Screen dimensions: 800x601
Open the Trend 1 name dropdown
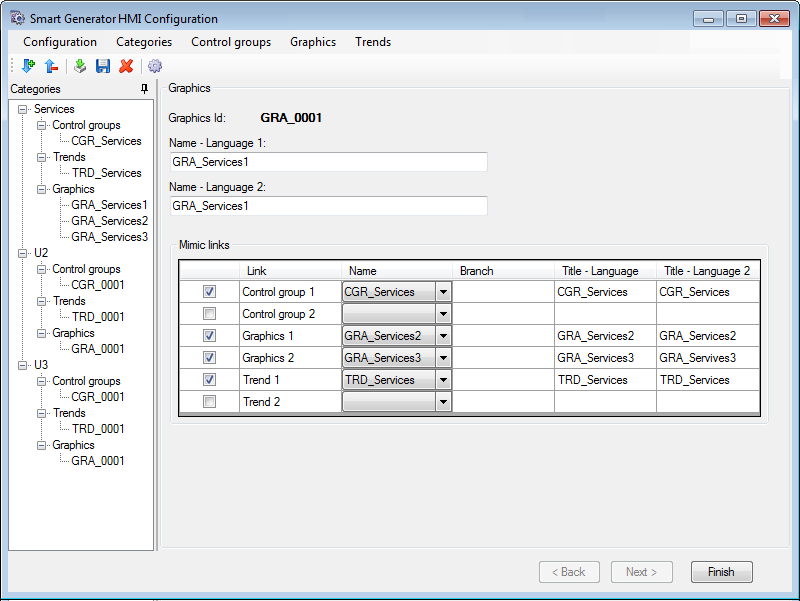443,380
